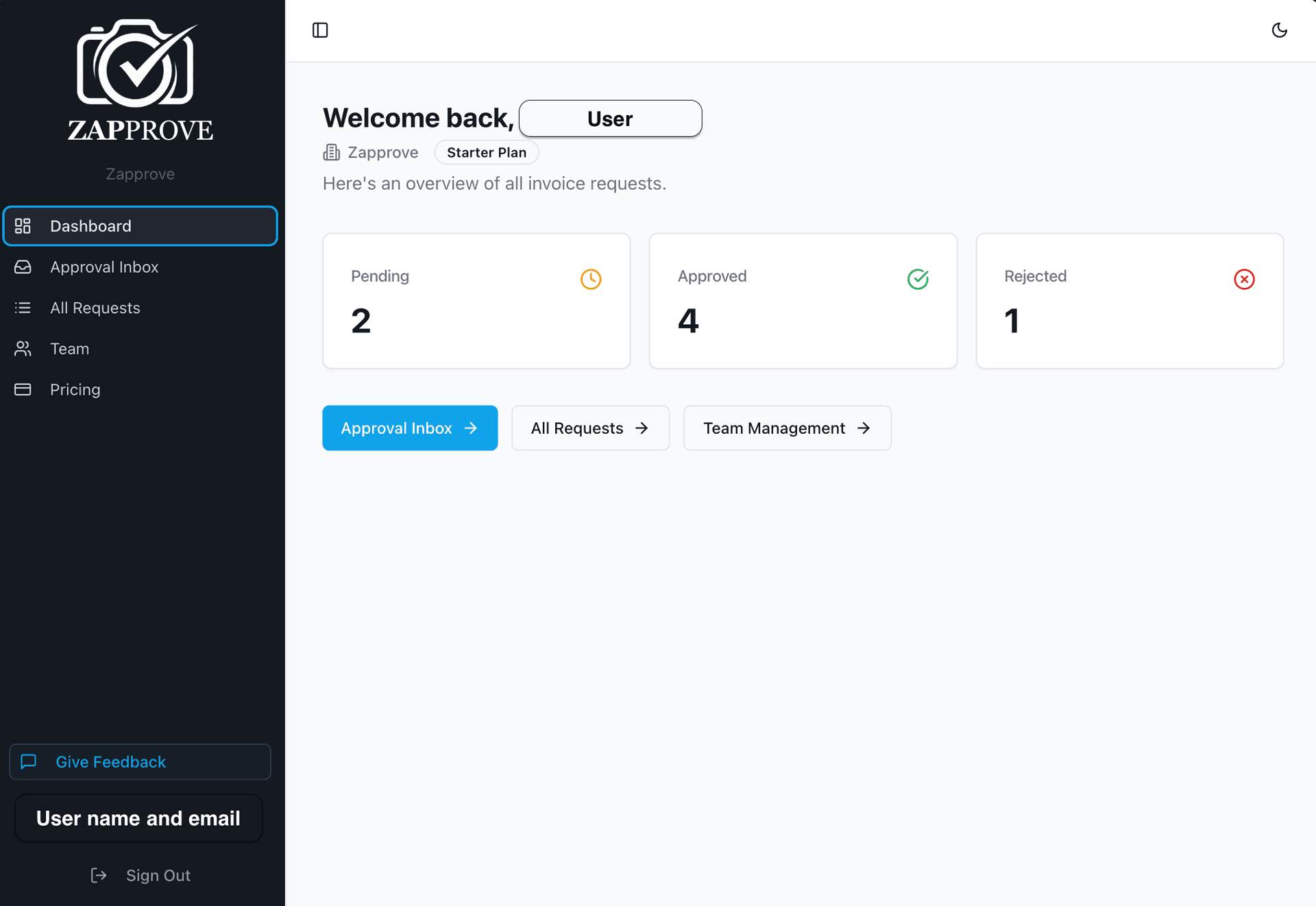Open the Team sidebar item
This screenshot has width=1316, height=906.
140,349
